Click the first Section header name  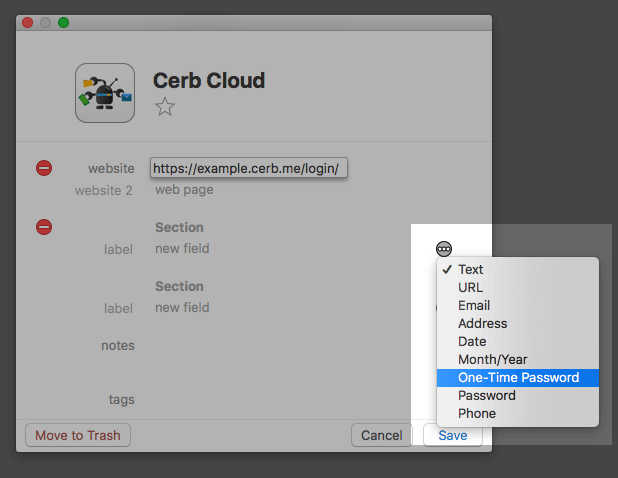click(x=179, y=227)
